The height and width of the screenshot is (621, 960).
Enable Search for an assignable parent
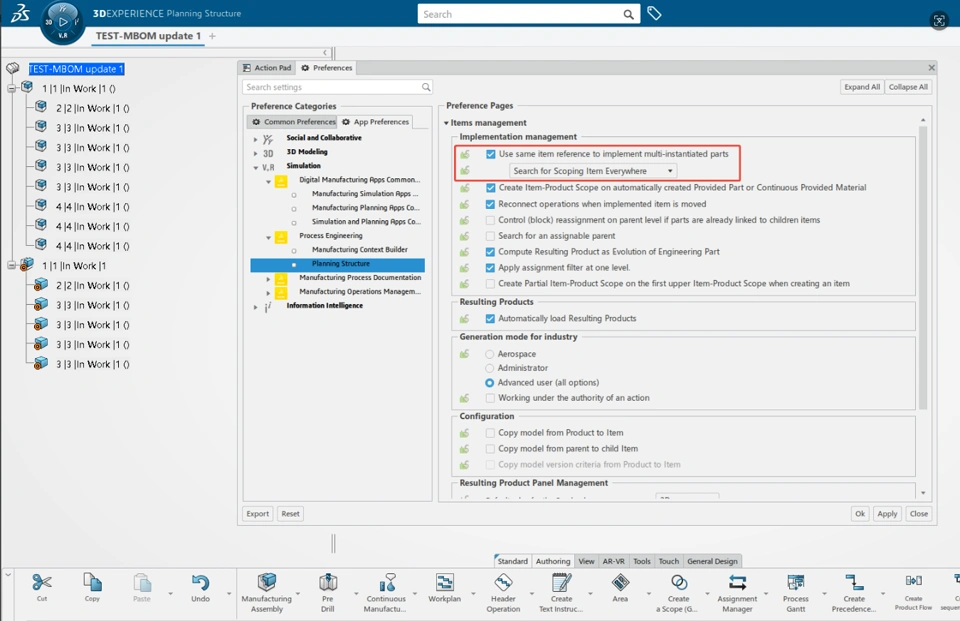point(490,236)
